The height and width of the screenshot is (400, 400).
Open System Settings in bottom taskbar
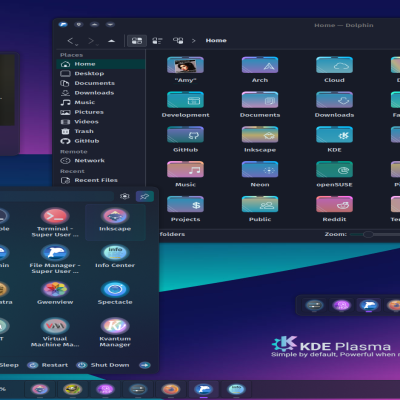tap(138, 389)
